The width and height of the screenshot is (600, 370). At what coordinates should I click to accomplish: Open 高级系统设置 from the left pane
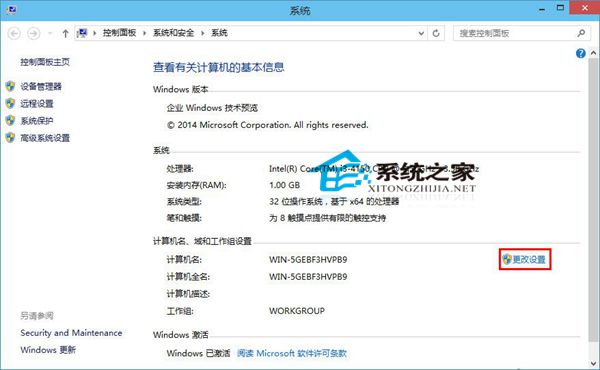point(45,138)
